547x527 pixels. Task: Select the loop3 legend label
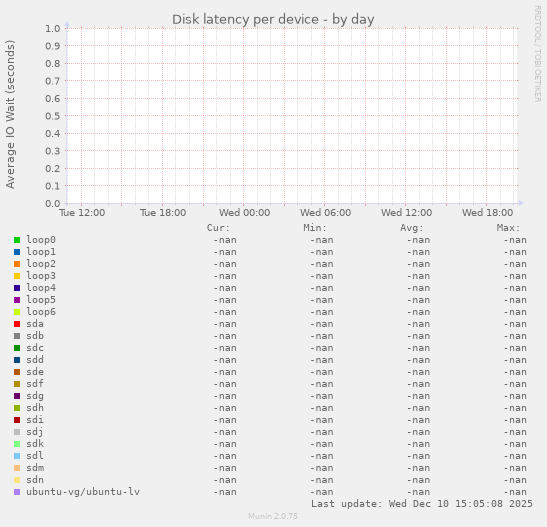41,276
